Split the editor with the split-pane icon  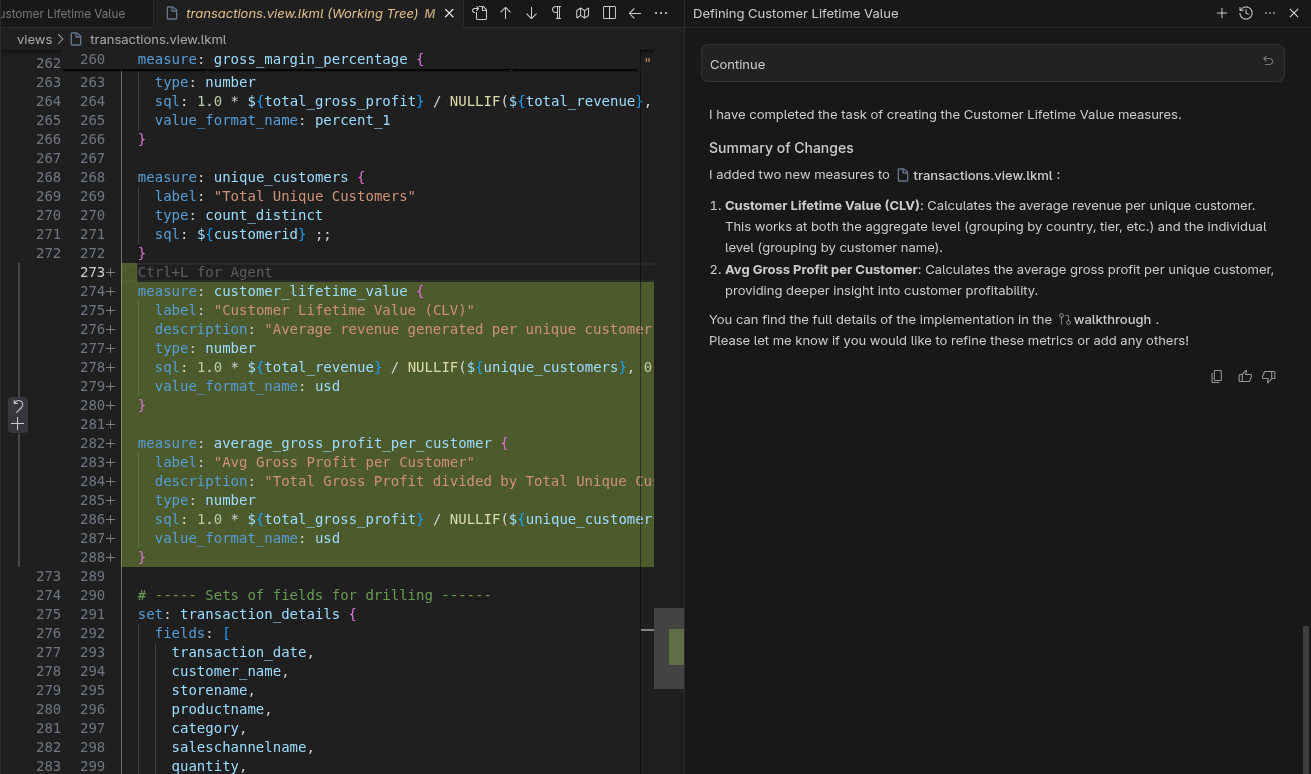[x=609, y=13]
